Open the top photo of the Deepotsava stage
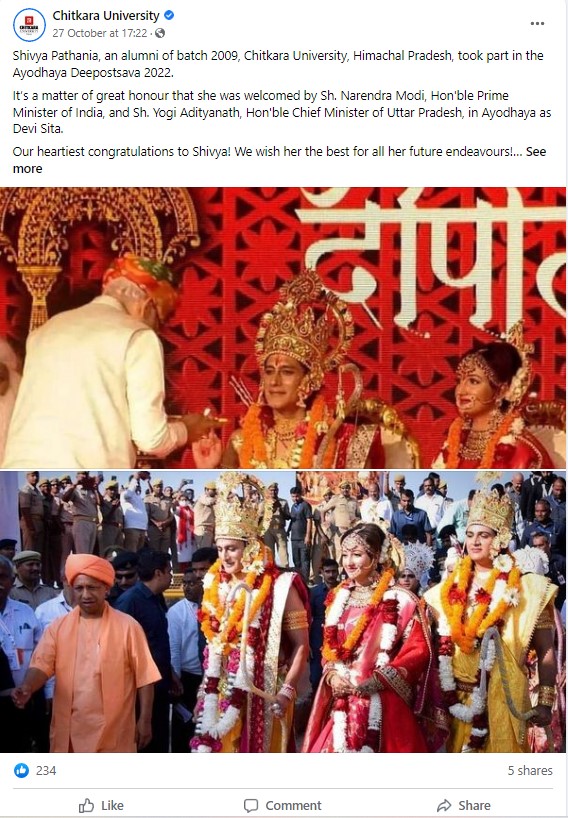Image resolution: width=568 pixels, height=818 pixels. coord(283,328)
